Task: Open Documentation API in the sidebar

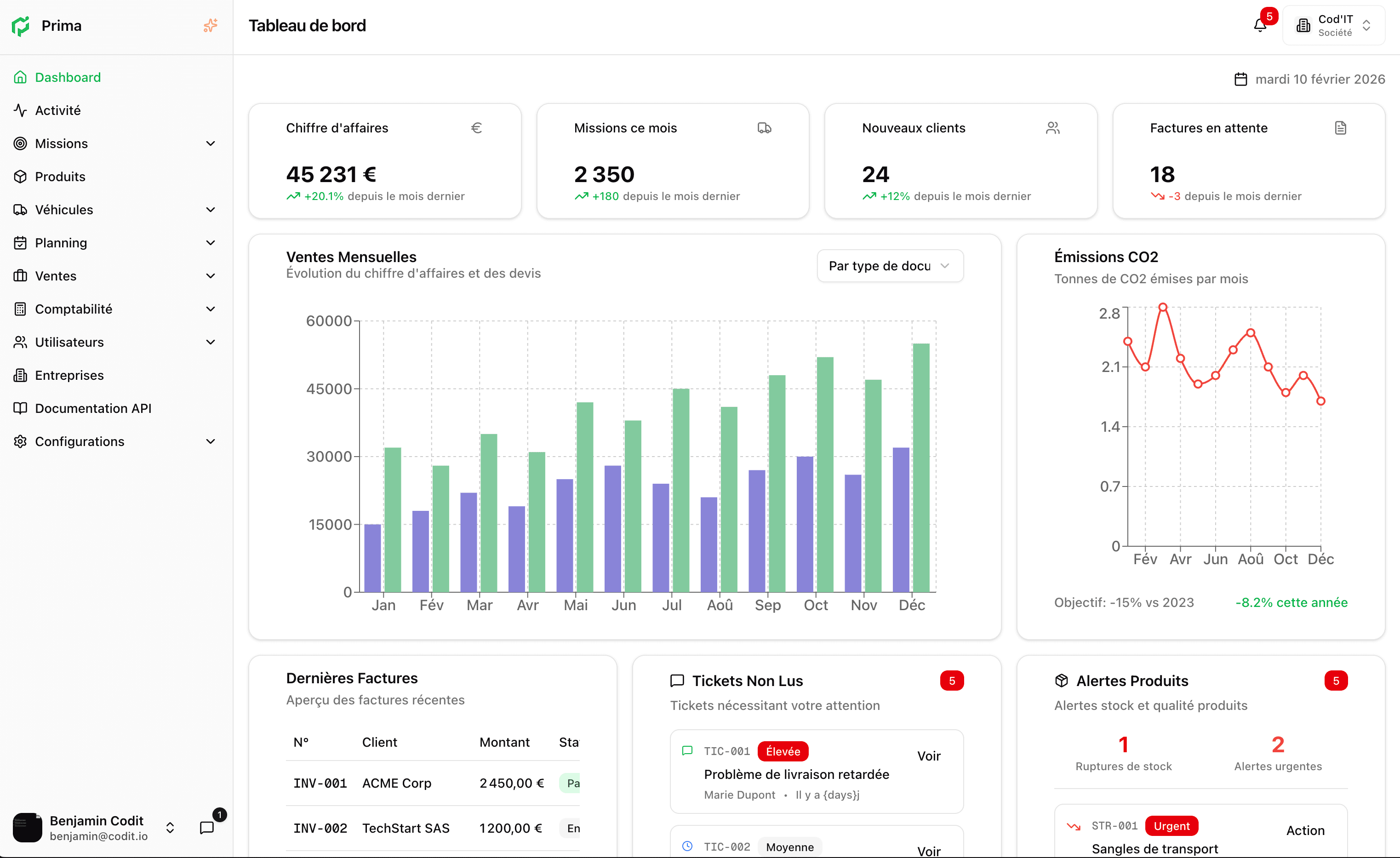Action: point(93,409)
